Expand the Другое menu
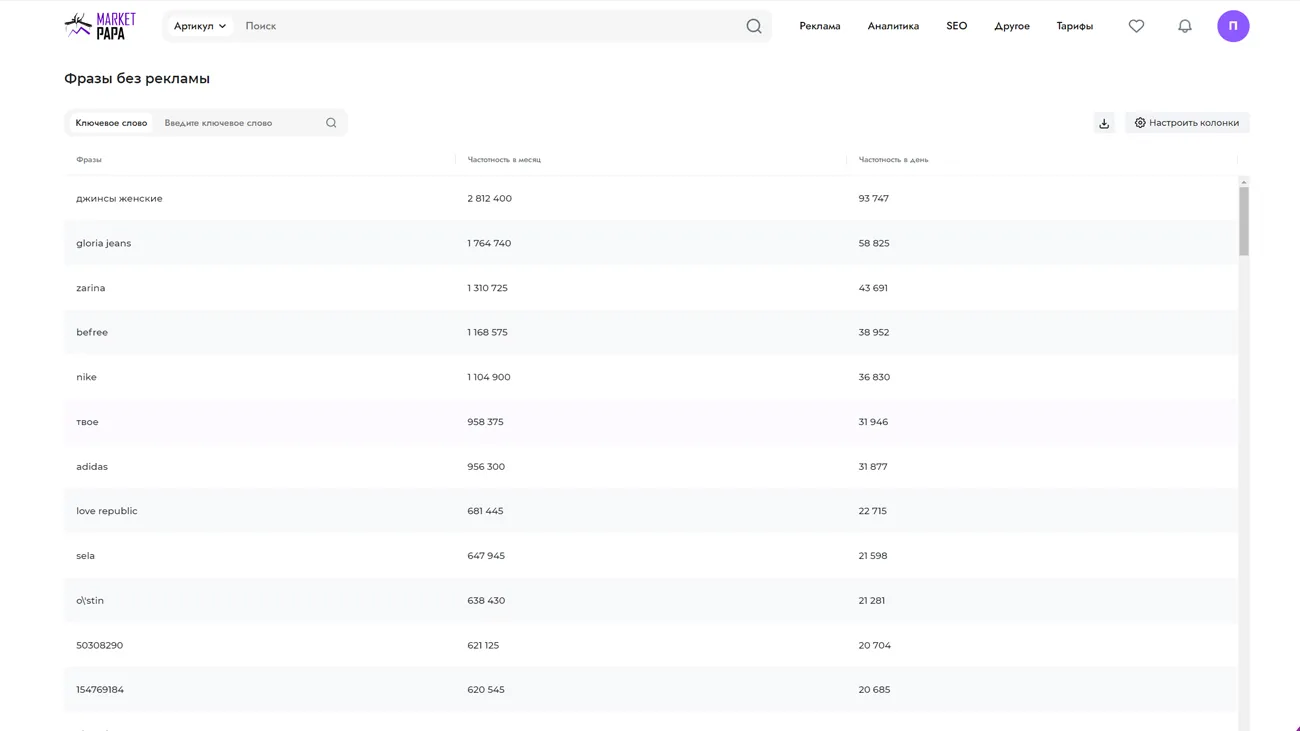 click(1011, 26)
